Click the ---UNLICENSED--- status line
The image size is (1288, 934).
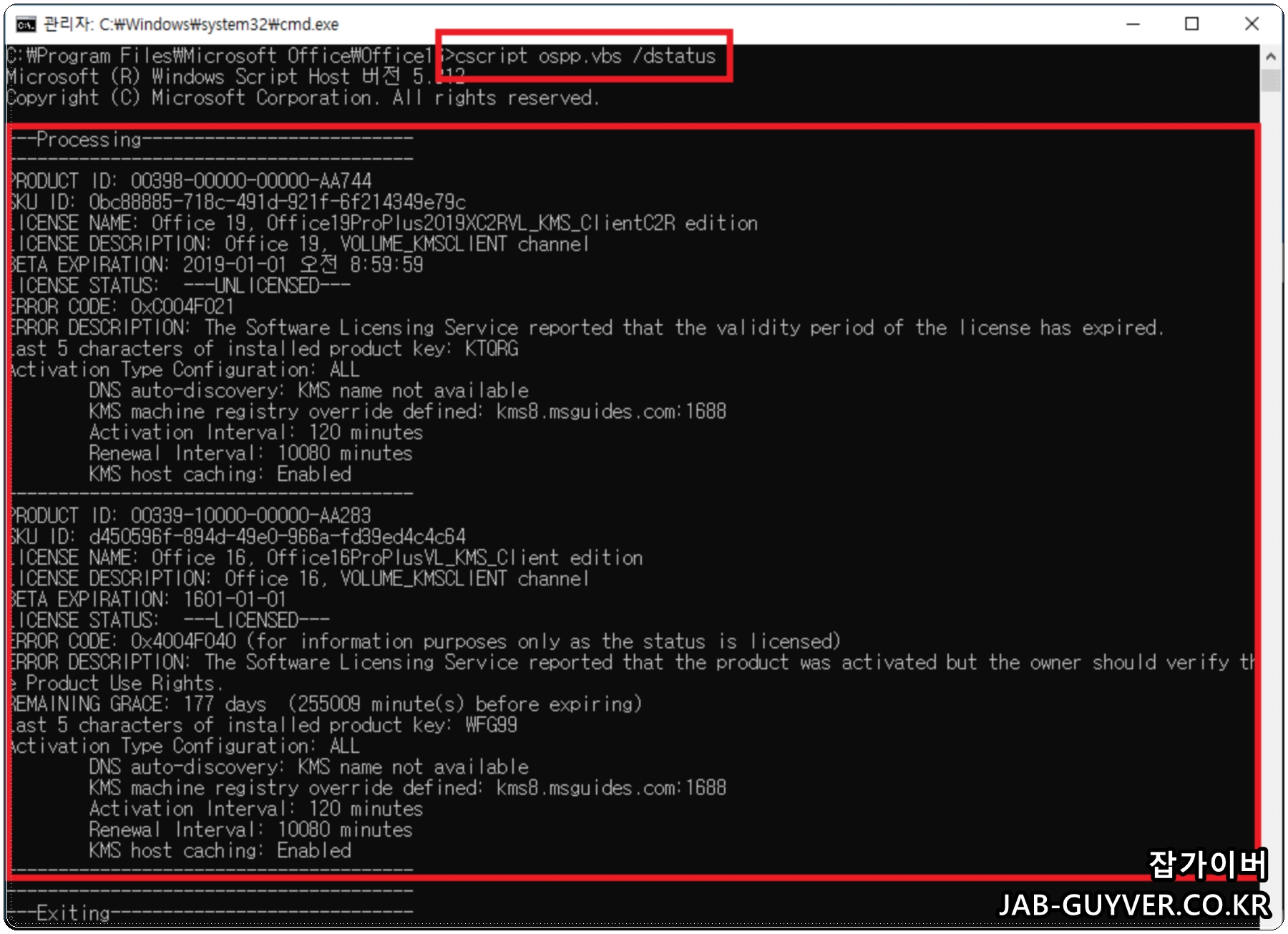point(180,286)
